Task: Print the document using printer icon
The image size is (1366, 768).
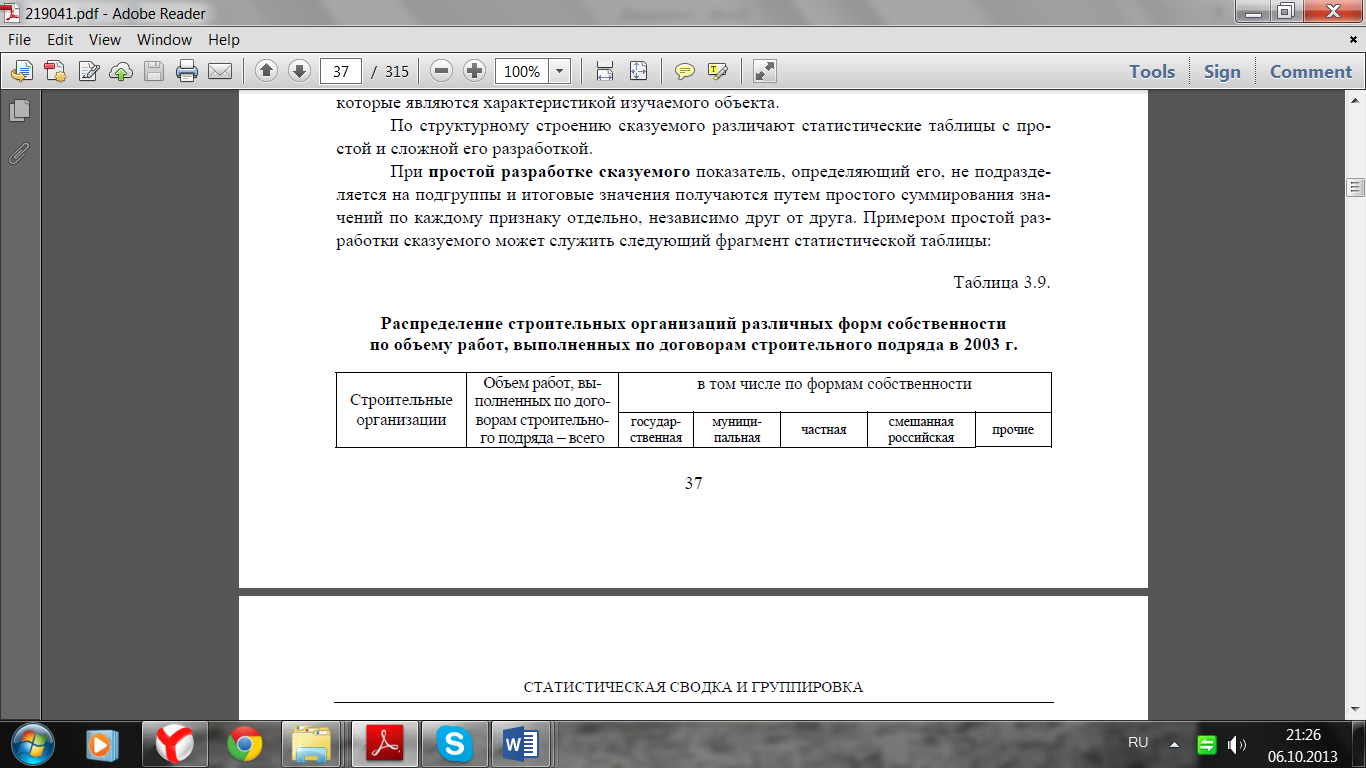Action: coord(187,71)
